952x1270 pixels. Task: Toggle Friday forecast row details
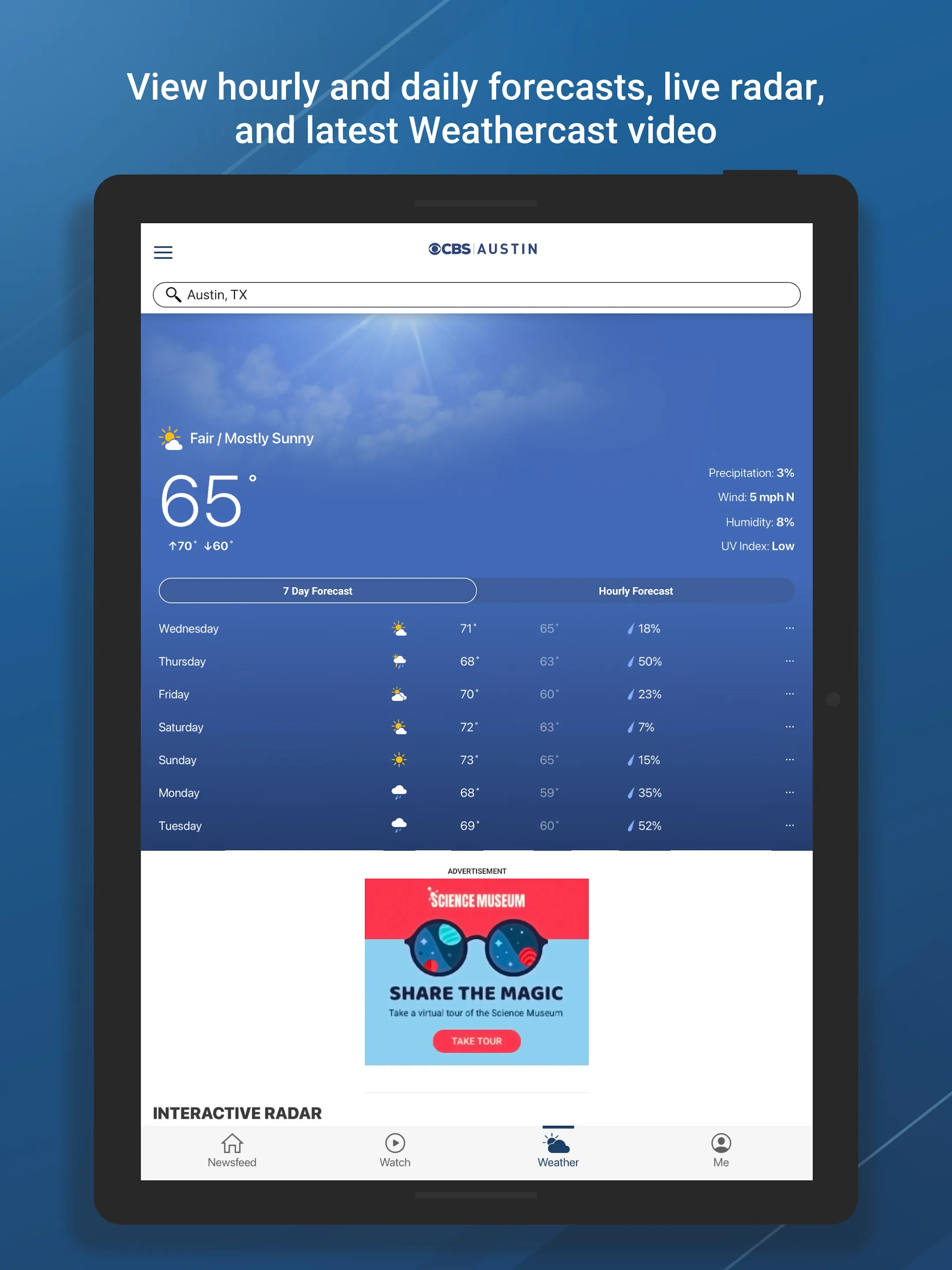792,694
